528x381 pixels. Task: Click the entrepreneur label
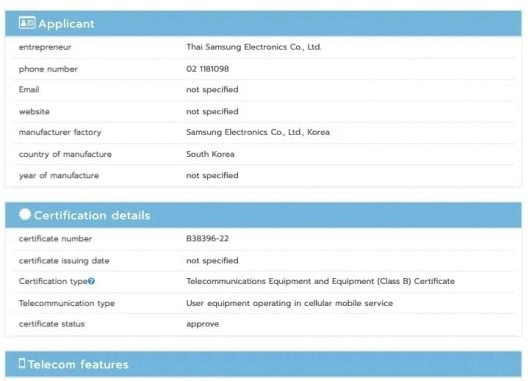pos(45,47)
